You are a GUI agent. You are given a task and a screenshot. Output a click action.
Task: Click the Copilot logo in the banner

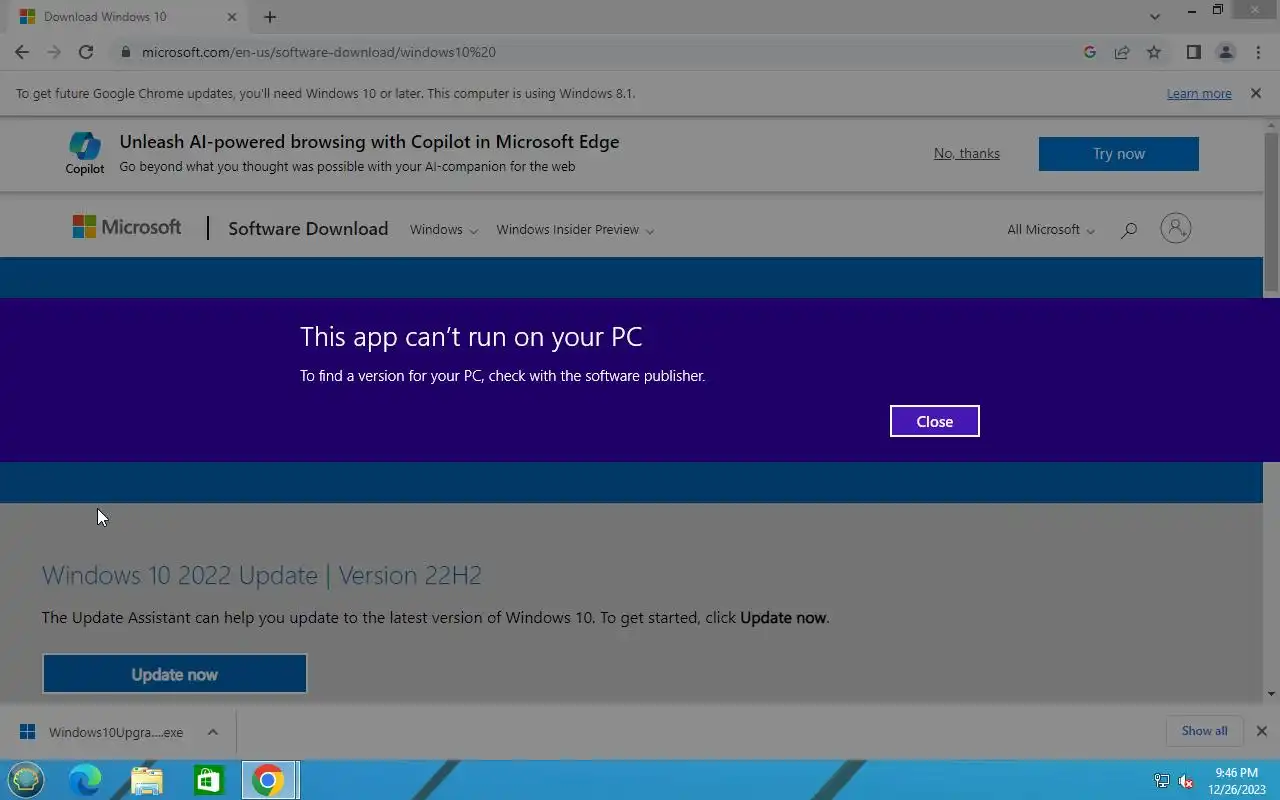click(85, 153)
